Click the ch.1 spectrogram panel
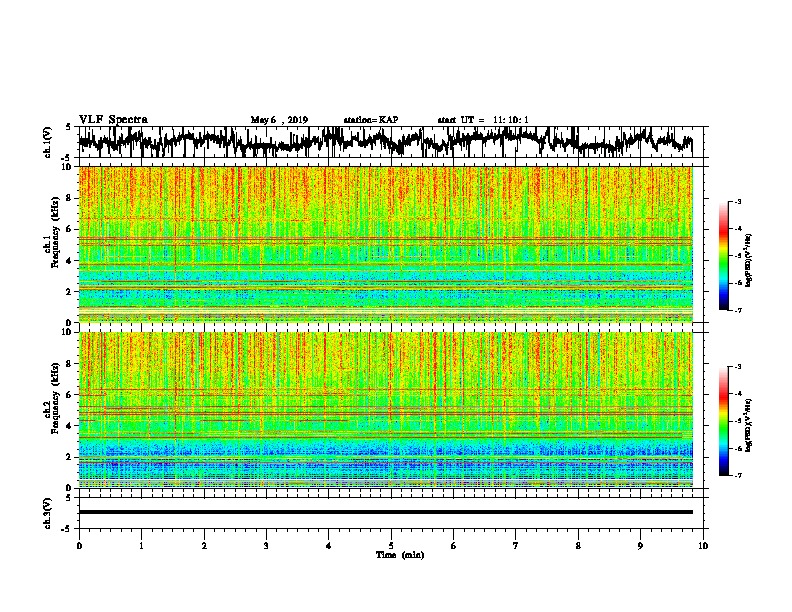Screen dimensions: 792x612 [x=385, y=244]
